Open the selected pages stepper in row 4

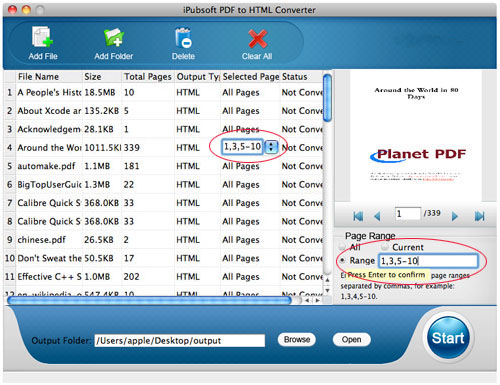tap(271, 147)
